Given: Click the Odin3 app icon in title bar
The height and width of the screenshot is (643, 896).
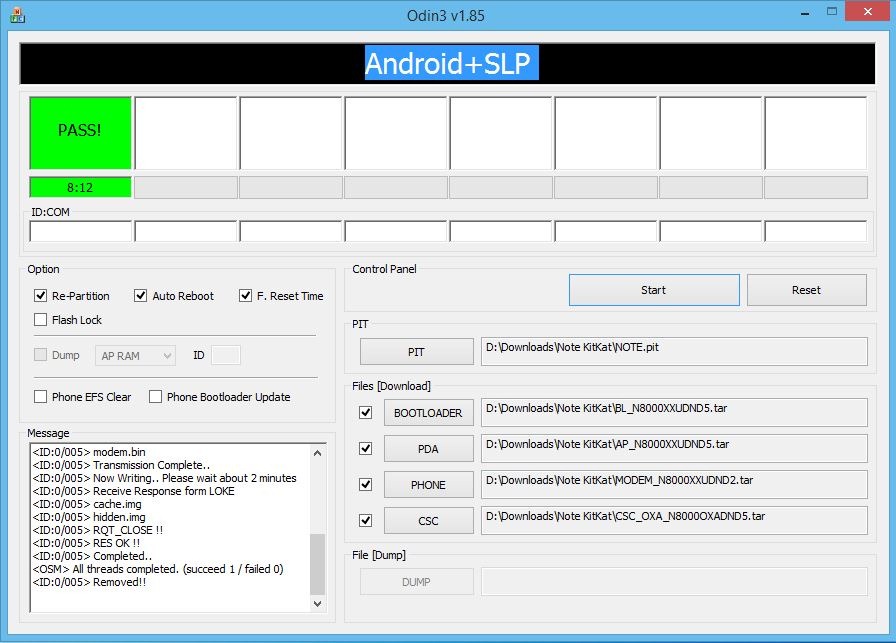Looking at the screenshot, I should pos(17,15).
